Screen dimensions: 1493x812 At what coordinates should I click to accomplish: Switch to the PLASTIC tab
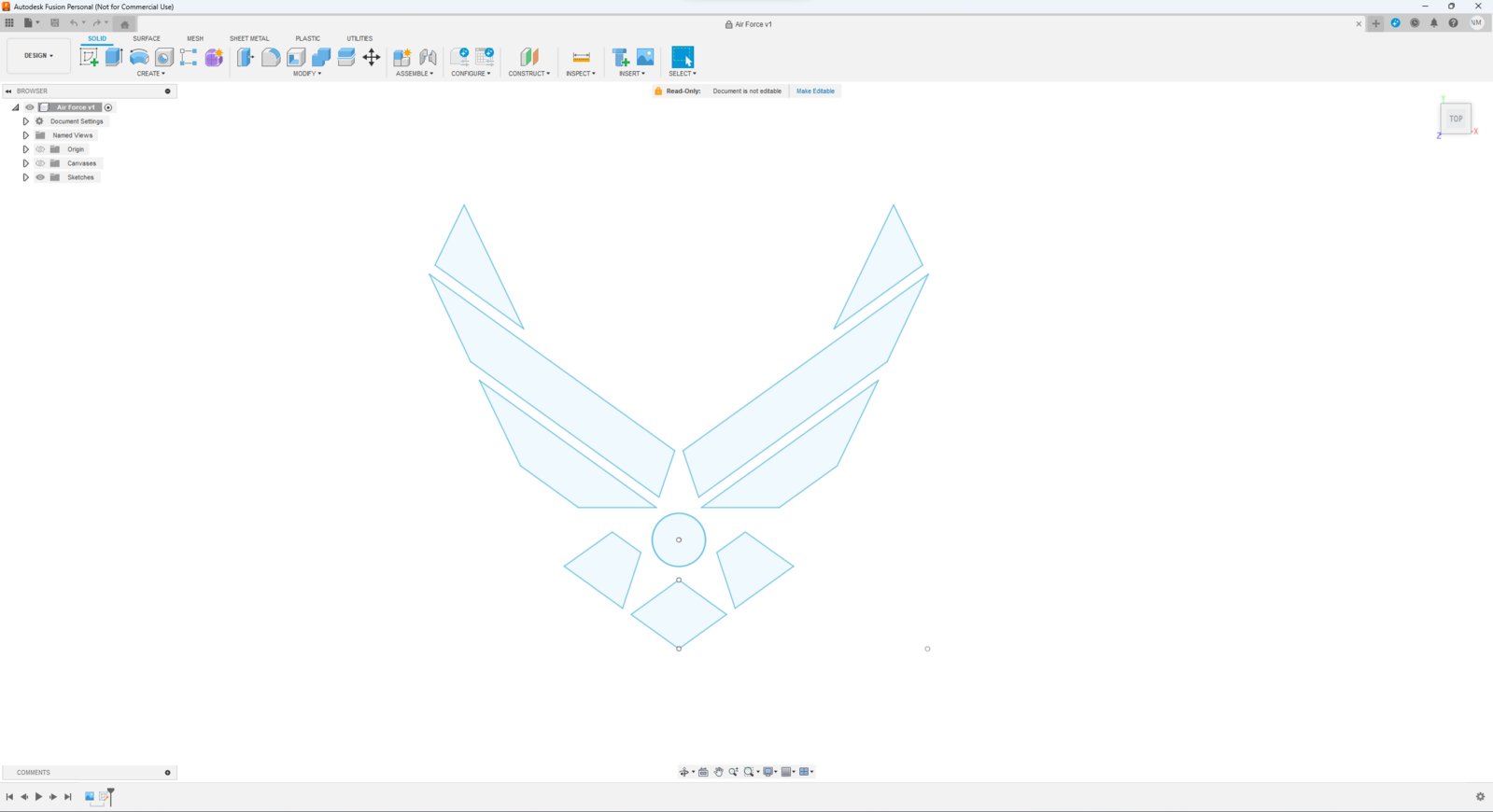308,38
